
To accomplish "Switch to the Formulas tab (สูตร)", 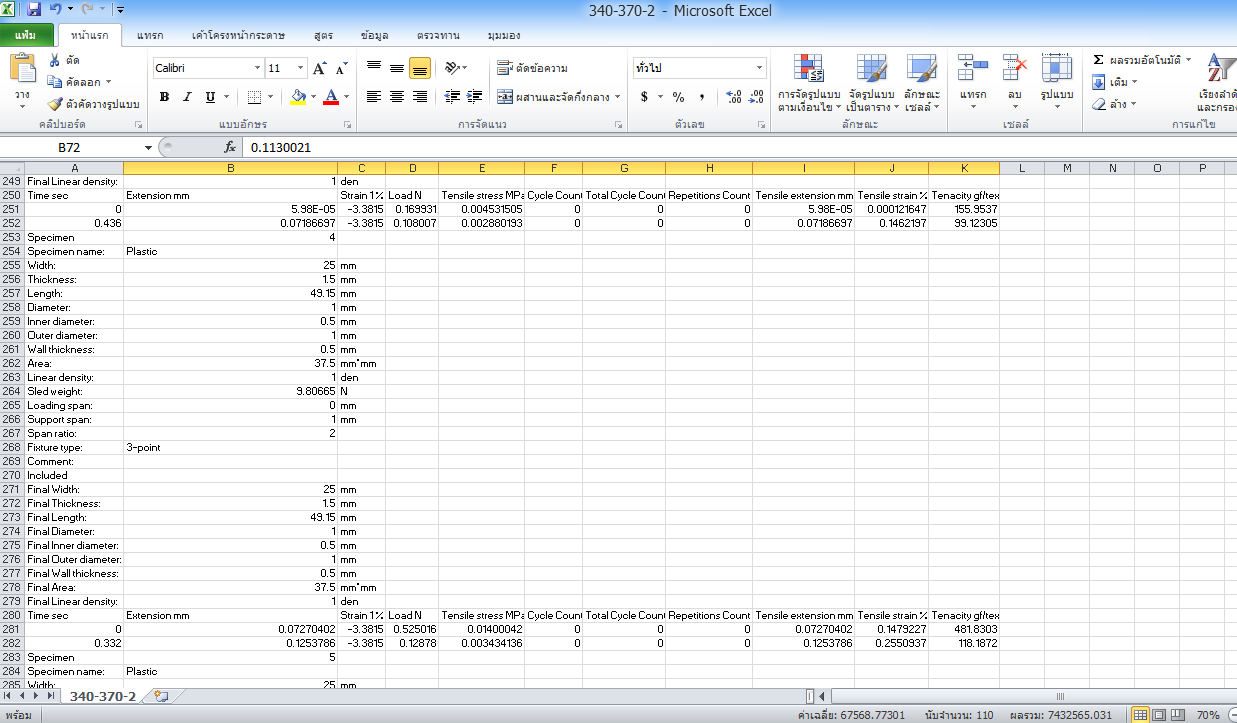I will pyautogui.click(x=323, y=35).
